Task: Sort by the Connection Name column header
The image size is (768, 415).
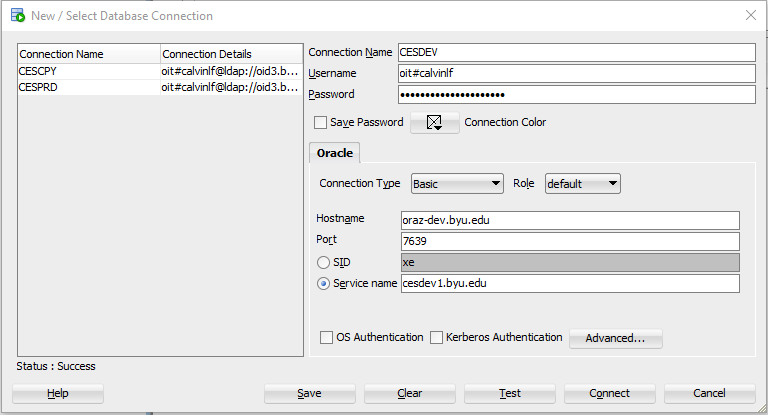Action: [89, 54]
